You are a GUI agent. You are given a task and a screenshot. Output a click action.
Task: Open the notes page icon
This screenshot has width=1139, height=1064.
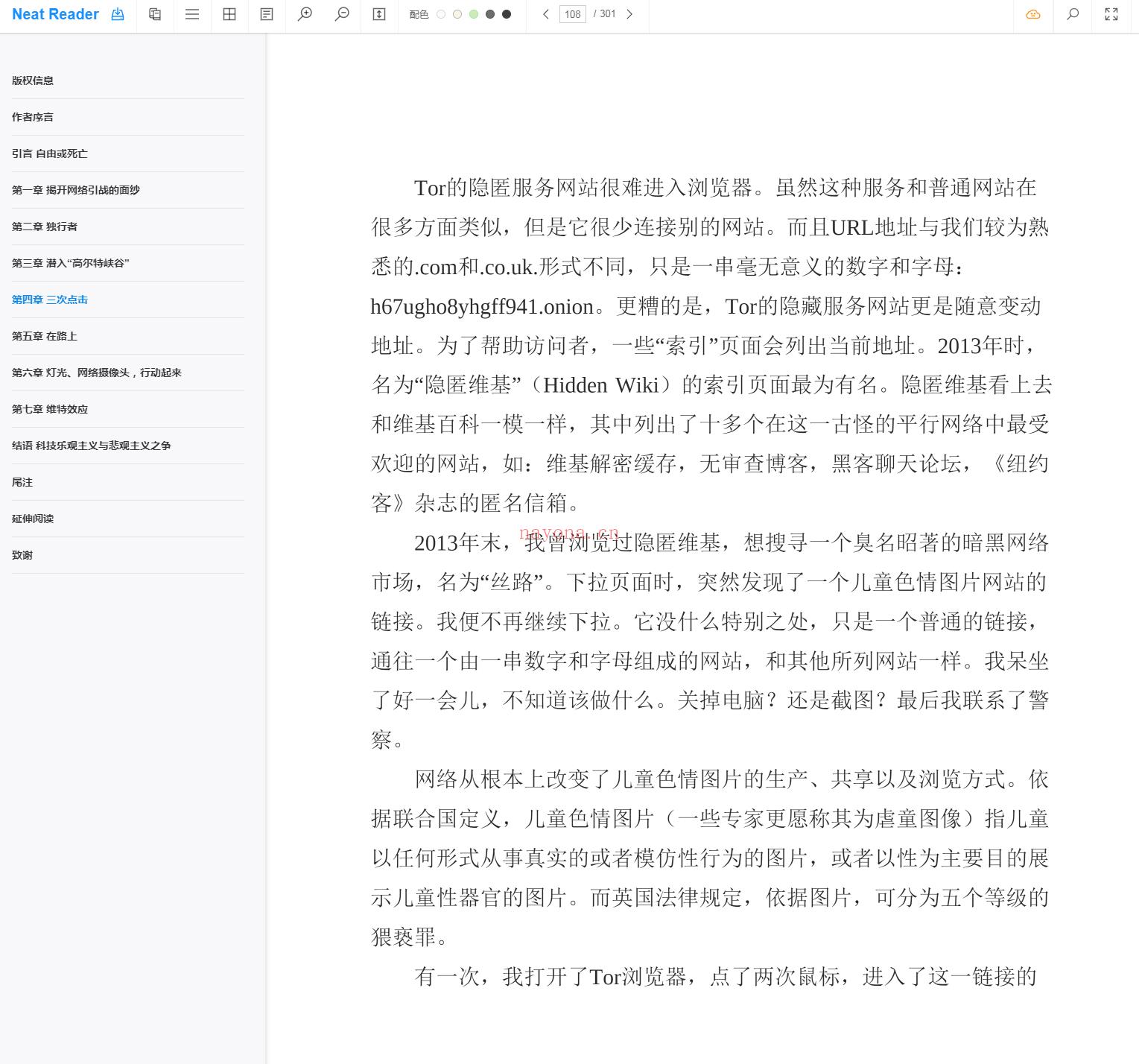267,14
